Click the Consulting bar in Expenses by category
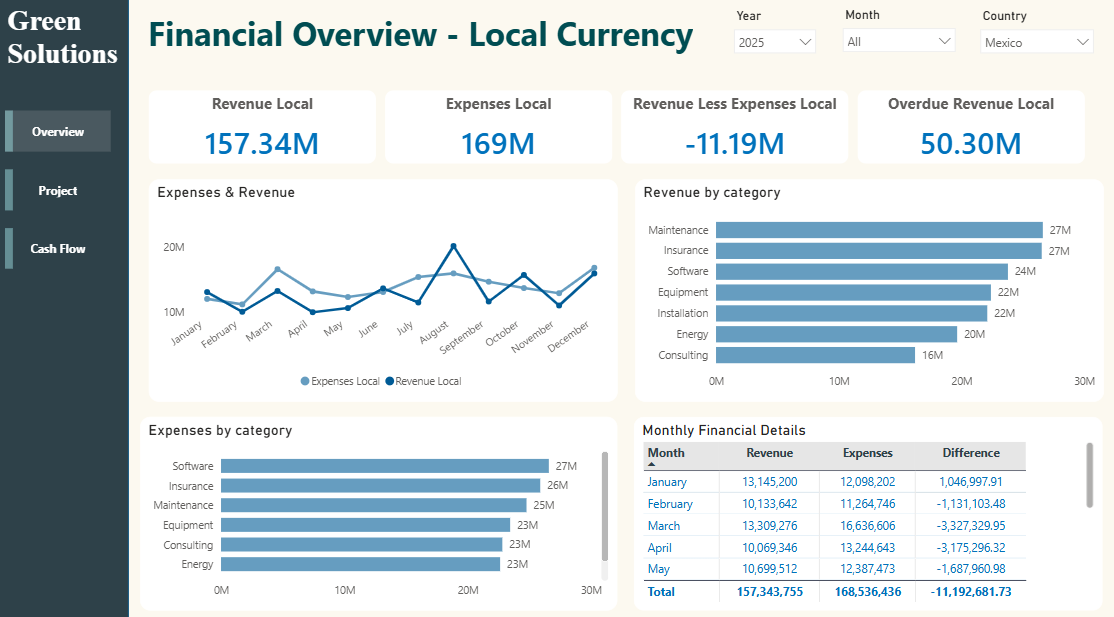The height and width of the screenshot is (617, 1114). (362, 544)
